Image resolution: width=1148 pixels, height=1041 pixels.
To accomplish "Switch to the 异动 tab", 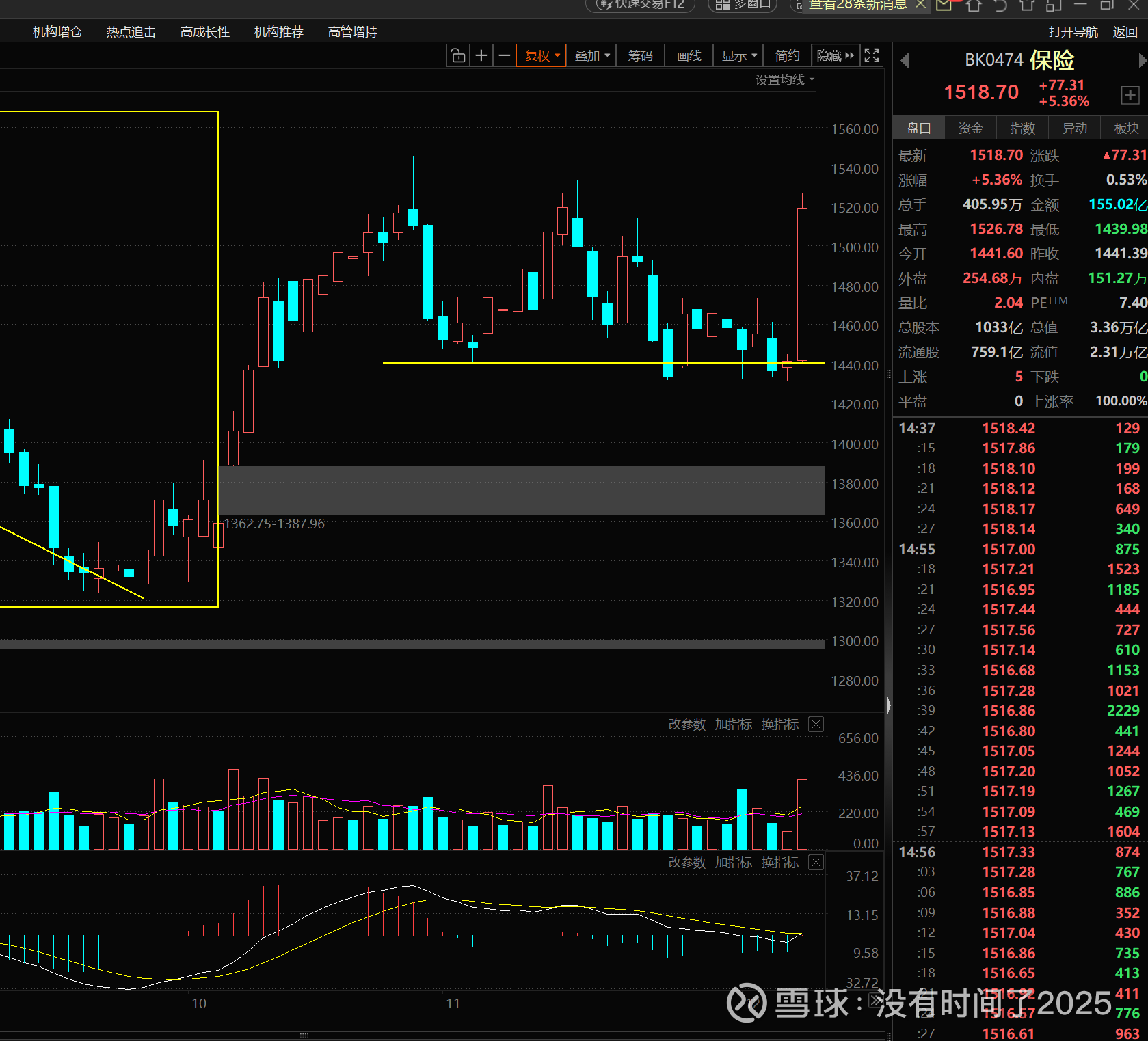I will tap(1075, 128).
